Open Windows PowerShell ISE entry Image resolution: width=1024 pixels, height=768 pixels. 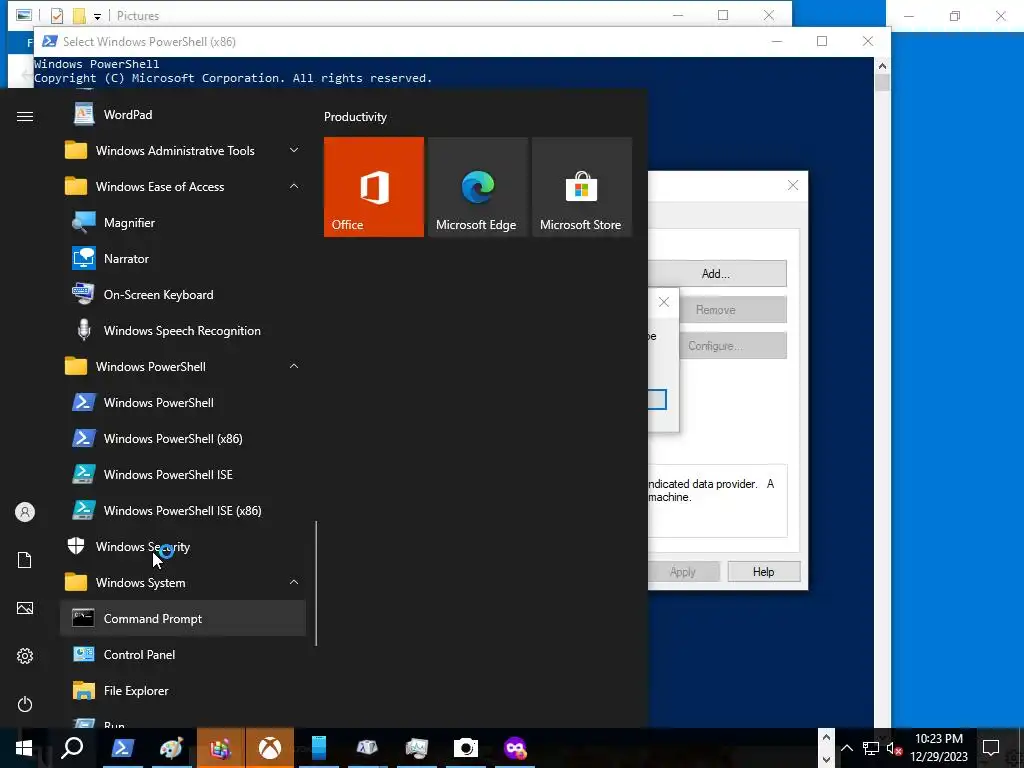(183, 474)
